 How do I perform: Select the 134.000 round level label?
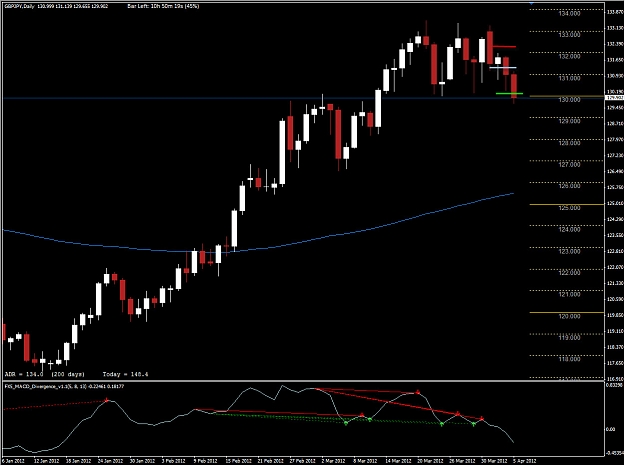click(x=570, y=14)
